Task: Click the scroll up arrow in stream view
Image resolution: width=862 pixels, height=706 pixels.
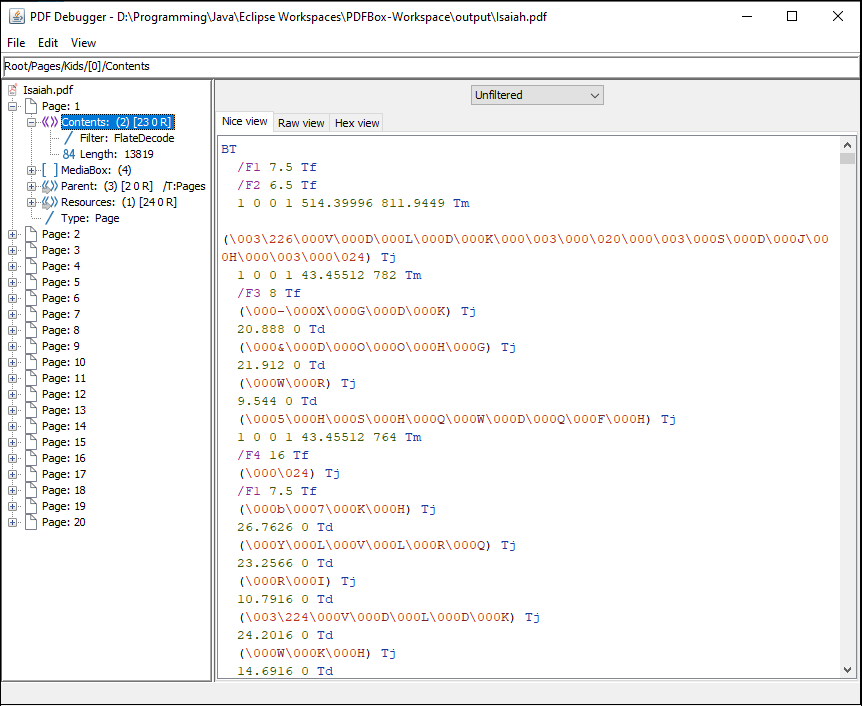Action: pos(847,145)
